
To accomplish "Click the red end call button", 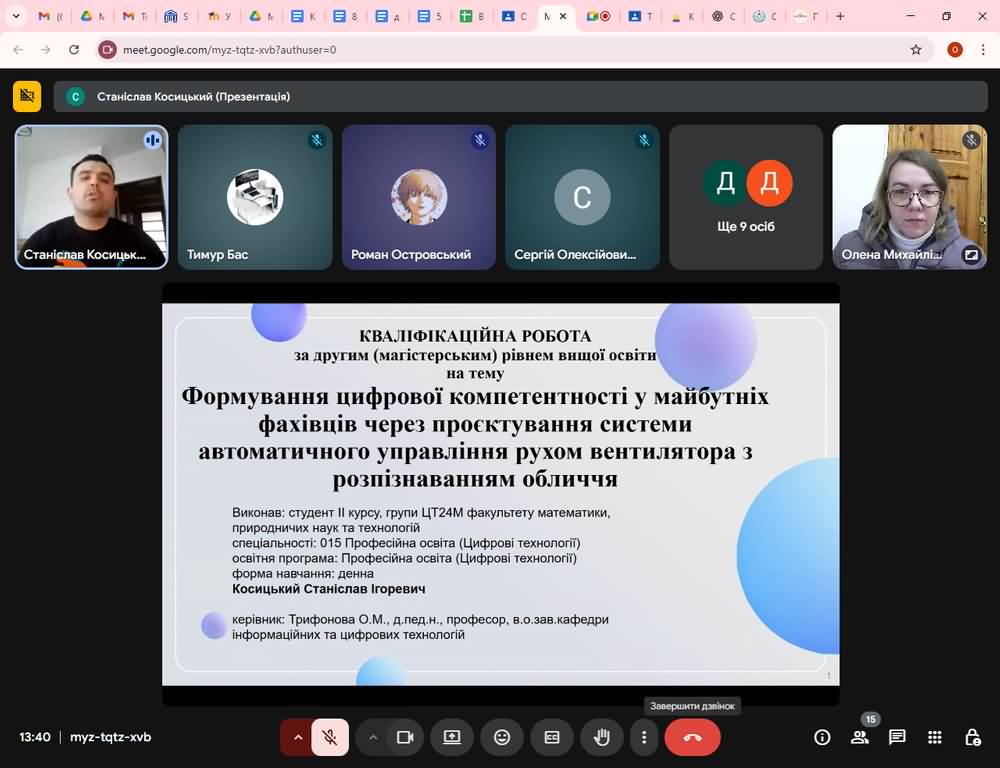I will (692, 737).
